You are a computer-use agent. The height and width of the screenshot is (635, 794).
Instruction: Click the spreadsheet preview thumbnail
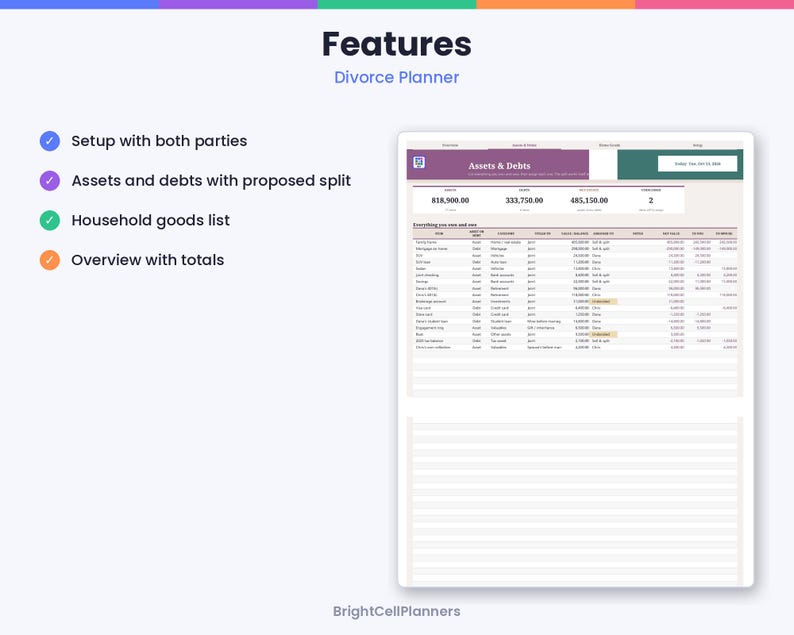pyautogui.click(x=576, y=360)
